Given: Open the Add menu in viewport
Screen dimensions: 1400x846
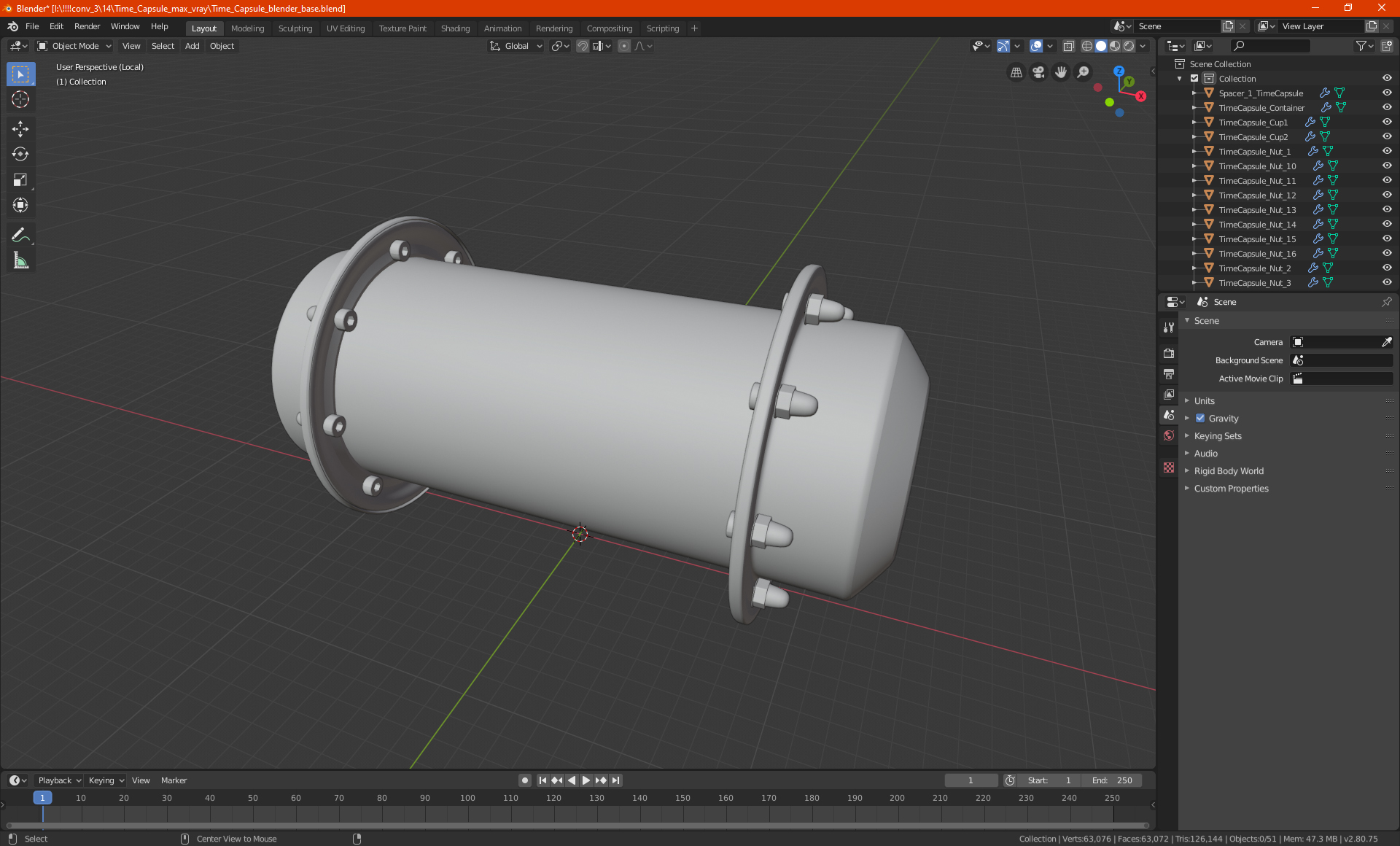Looking at the screenshot, I should pos(192,46).
